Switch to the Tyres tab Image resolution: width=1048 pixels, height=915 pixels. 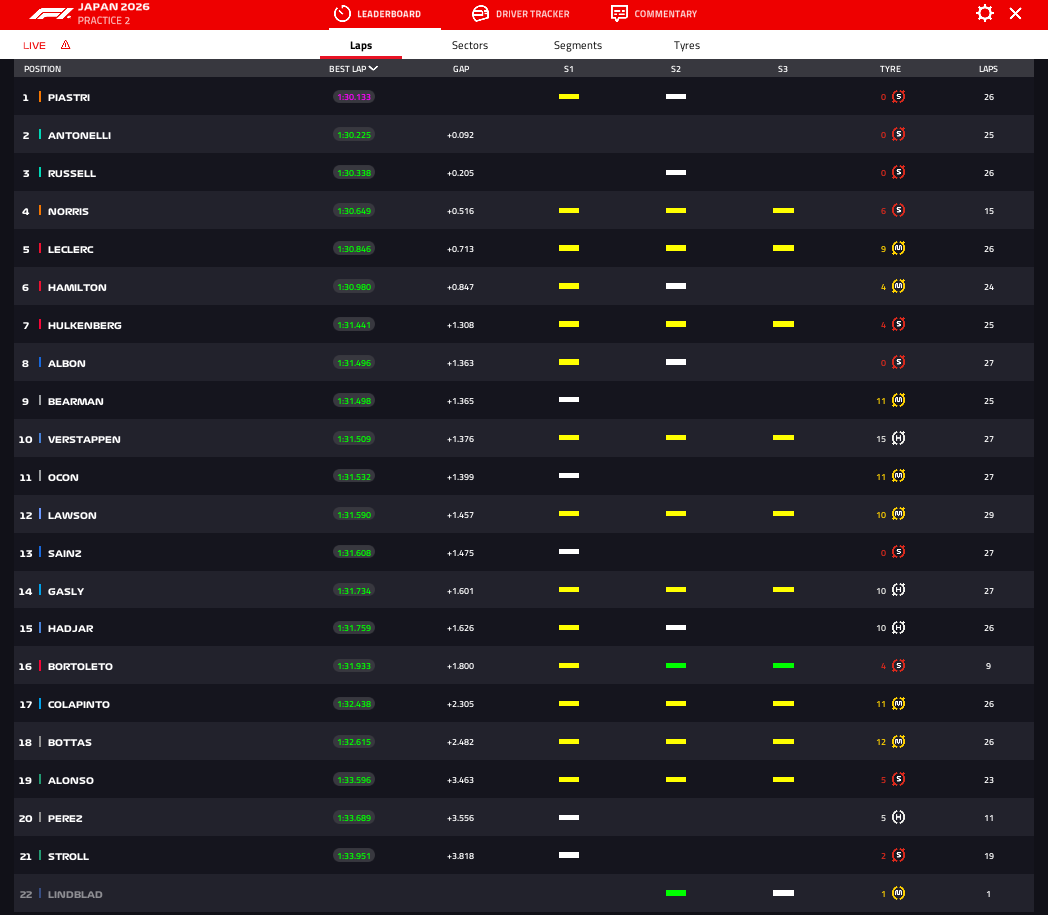(686, 45)
